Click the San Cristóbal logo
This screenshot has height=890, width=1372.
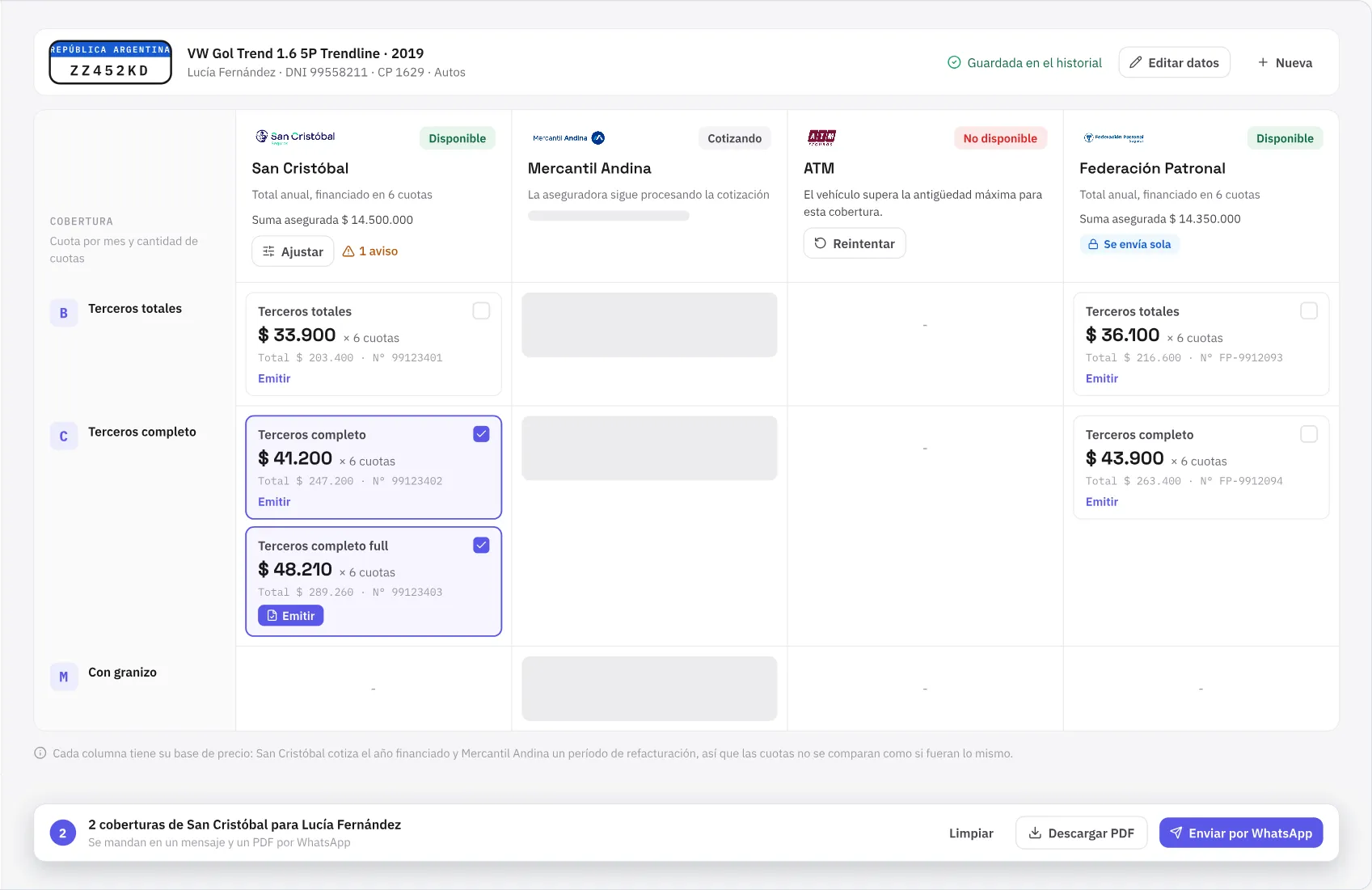[295, 137]
